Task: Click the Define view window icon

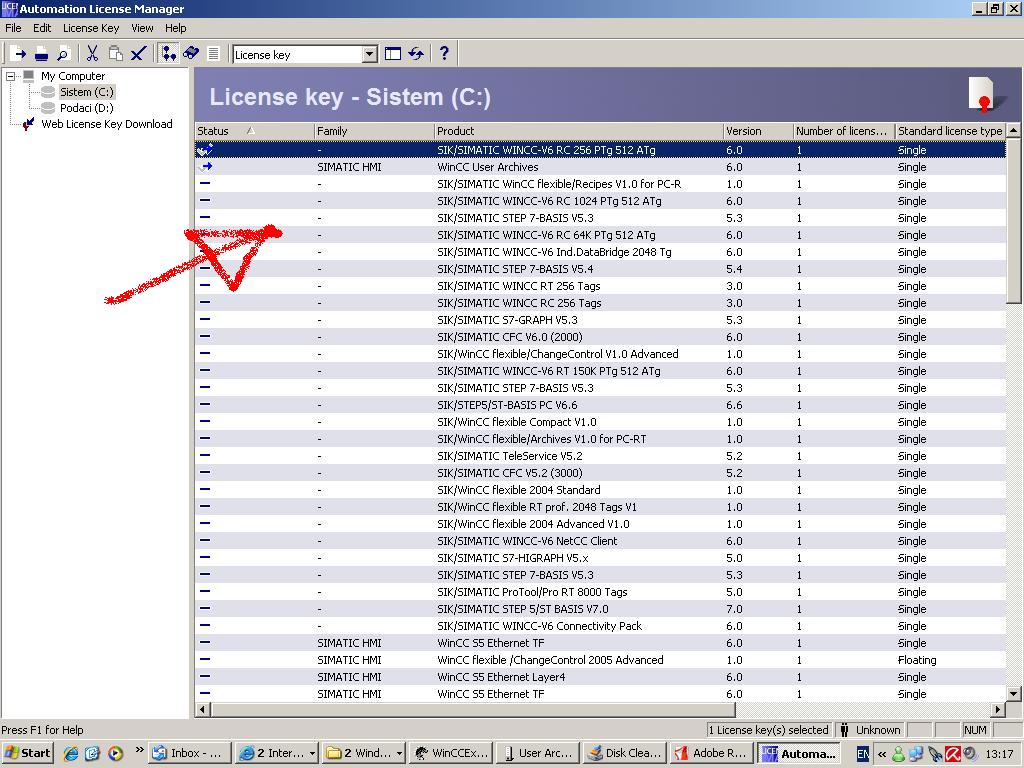Action: click(392, 54)
